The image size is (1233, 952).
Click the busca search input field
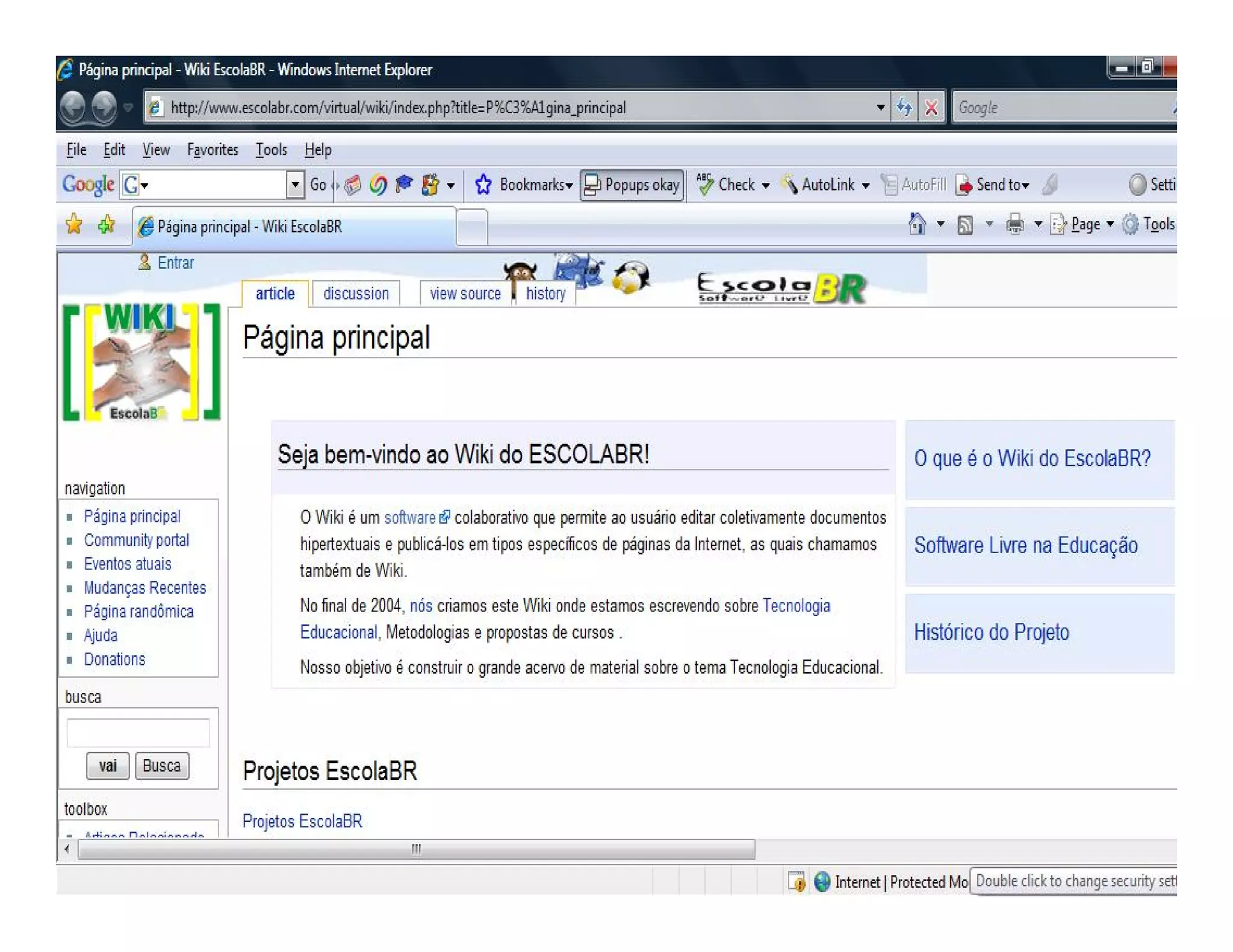(x=138, y=732)
